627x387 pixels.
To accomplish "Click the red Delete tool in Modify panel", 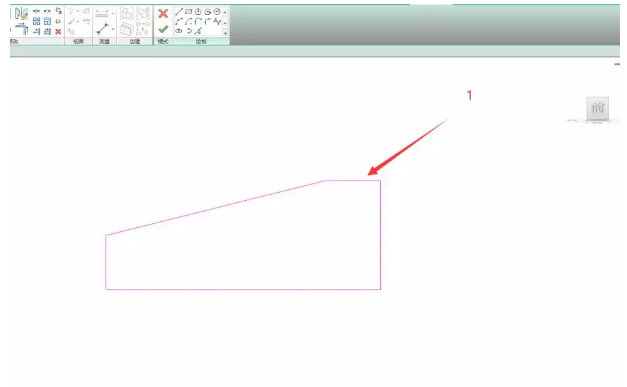I will coord(58,31).
